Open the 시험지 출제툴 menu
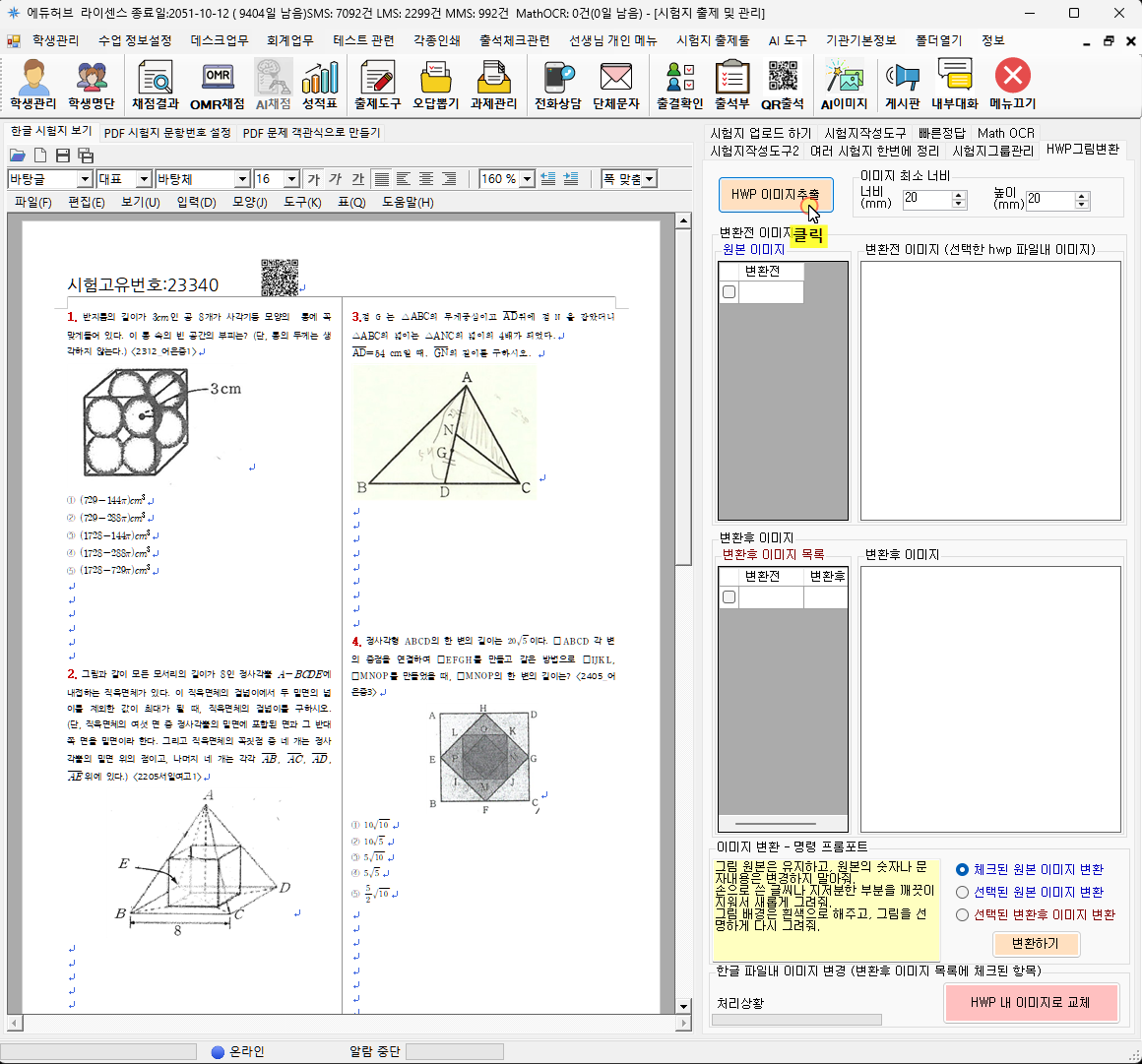The height and width of the screenshot is (1064, 1142). [713, 40]
